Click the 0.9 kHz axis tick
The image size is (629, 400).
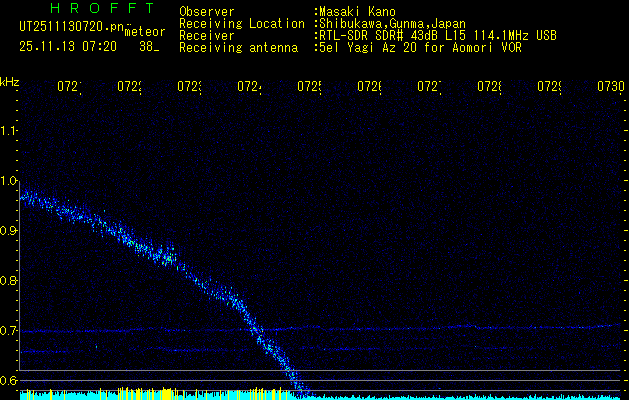(9, 230)
